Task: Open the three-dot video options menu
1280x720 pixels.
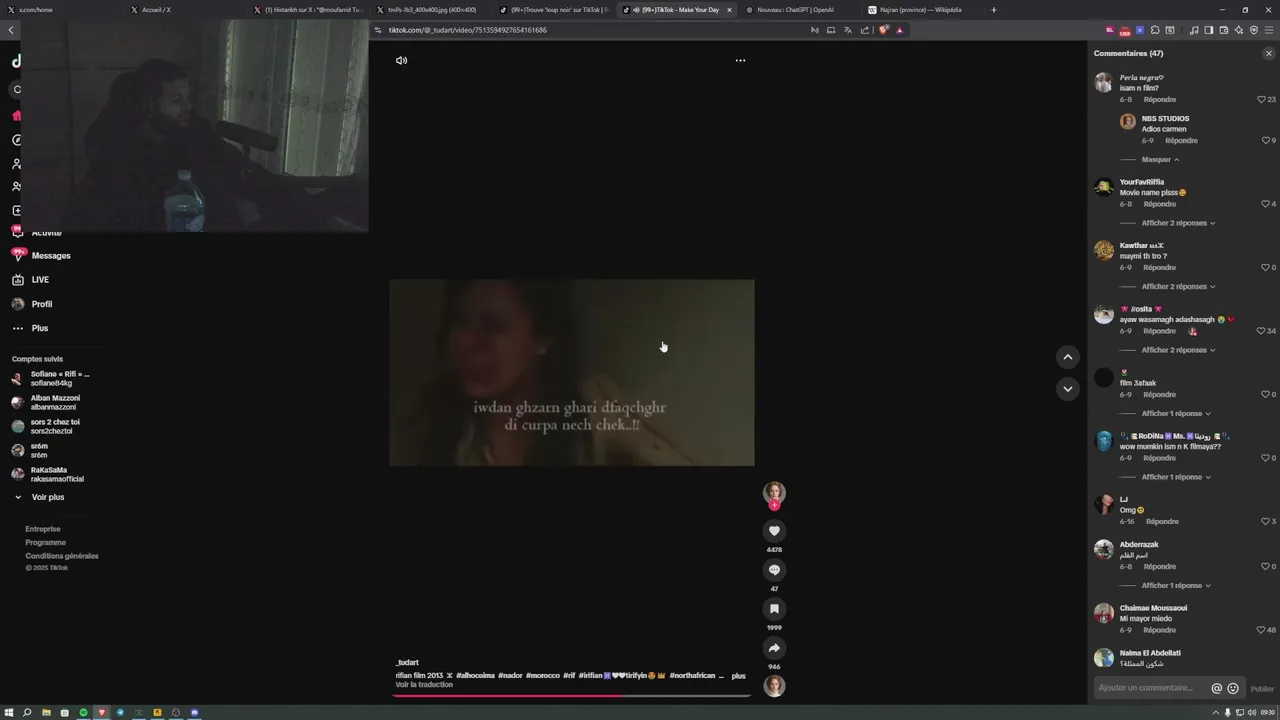Action: point(740,60)
